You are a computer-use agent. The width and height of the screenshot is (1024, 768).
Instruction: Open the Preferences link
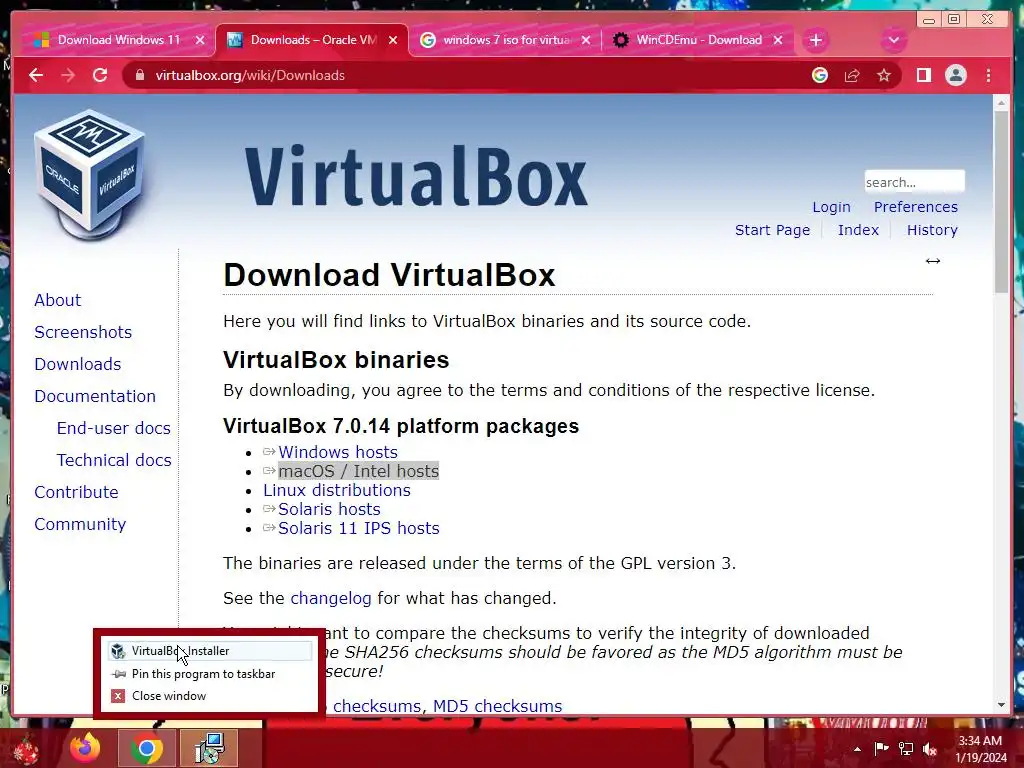[916, 207]
